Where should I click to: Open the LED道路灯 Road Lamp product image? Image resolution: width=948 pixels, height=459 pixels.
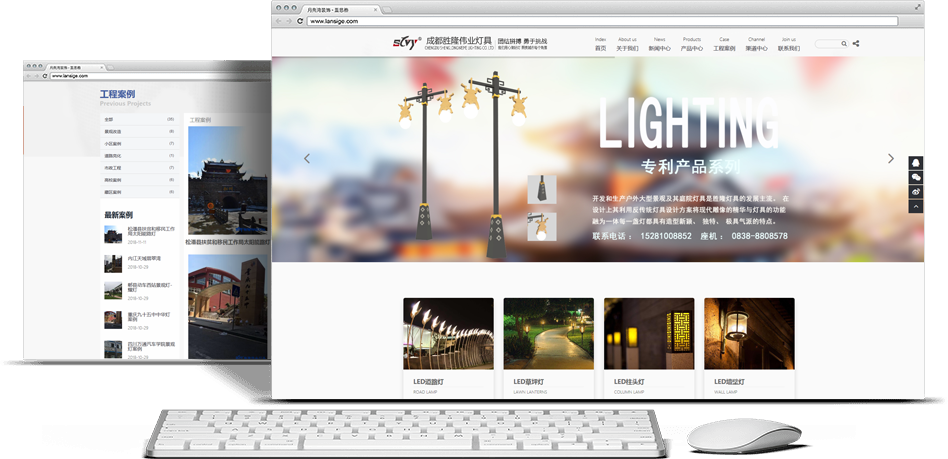click(x=448, y=333)
